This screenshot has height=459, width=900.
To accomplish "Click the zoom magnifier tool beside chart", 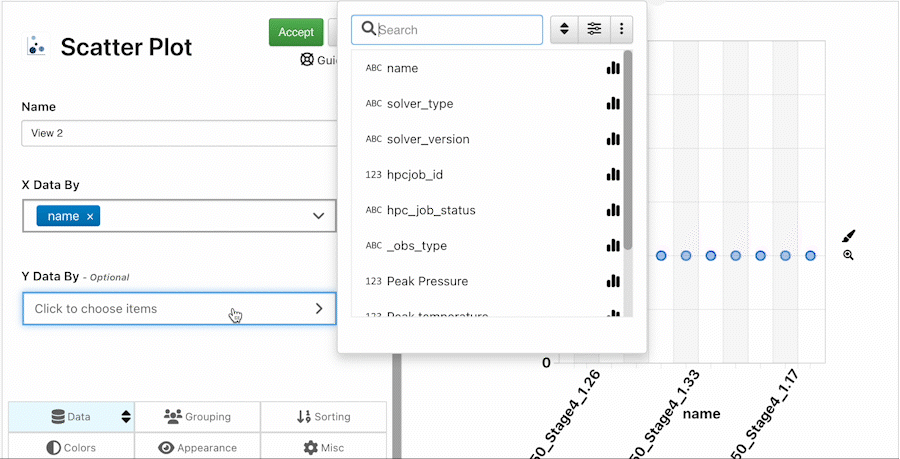I will (848, 255).
